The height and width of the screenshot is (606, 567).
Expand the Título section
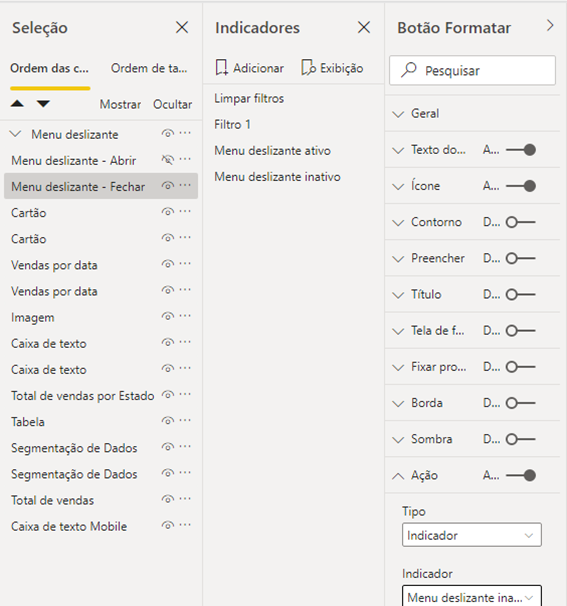pos(398,295)
